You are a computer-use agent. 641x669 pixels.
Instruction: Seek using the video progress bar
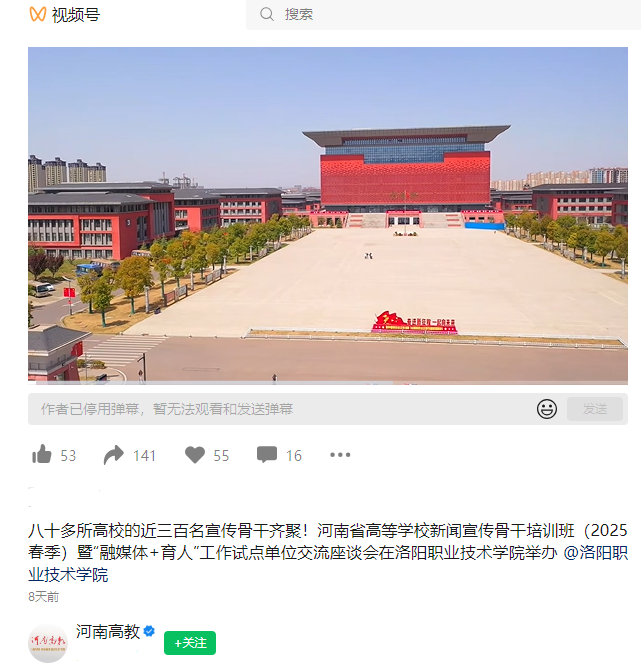coord(328,383)
